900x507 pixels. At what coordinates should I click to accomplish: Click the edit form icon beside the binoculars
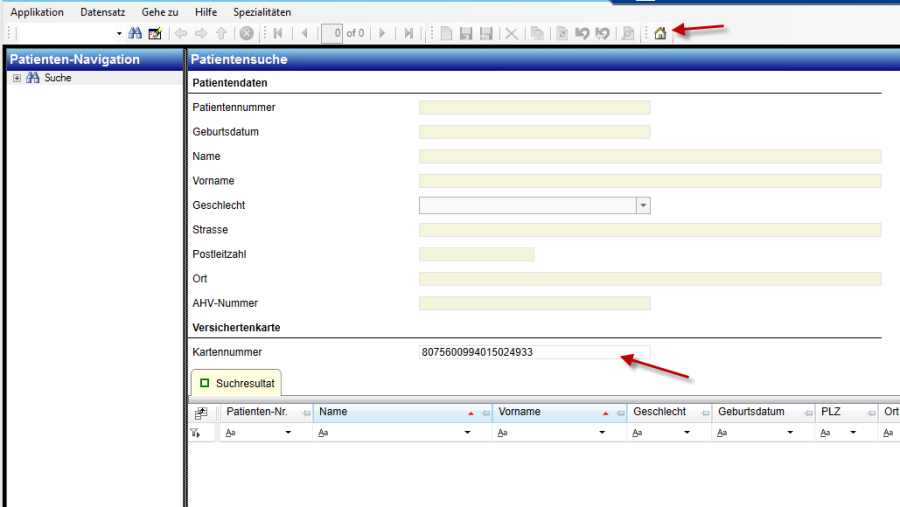click(x=155, y=33)
